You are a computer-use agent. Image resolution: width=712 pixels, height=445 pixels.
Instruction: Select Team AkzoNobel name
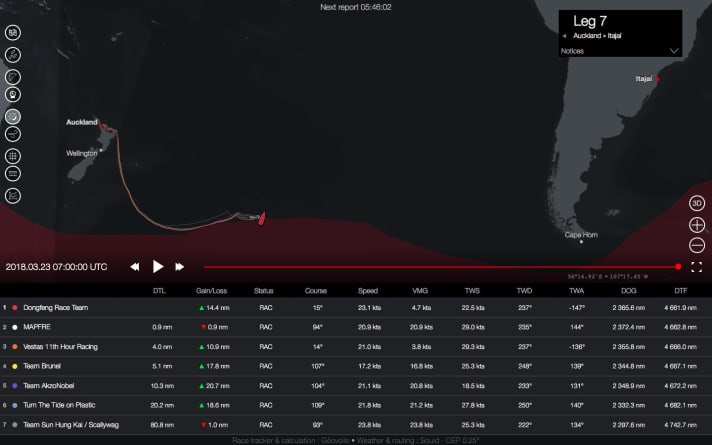pos(49,386)
